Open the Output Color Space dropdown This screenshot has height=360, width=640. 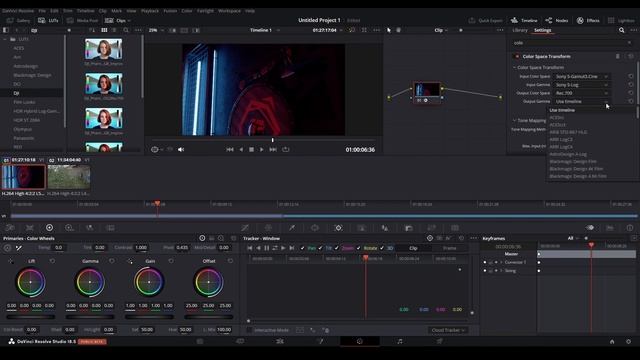coord(582,93)
